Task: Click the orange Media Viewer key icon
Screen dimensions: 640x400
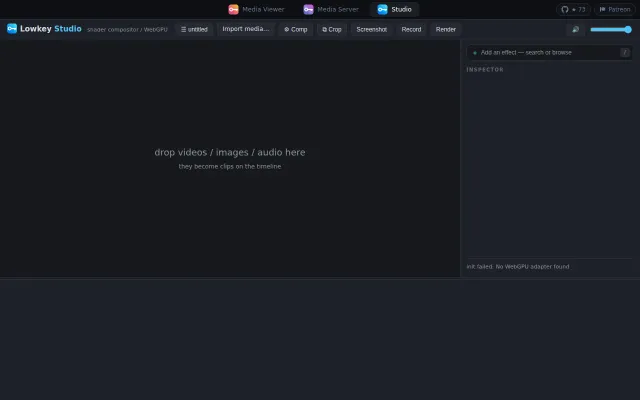Action: click(x=233, y=9)
